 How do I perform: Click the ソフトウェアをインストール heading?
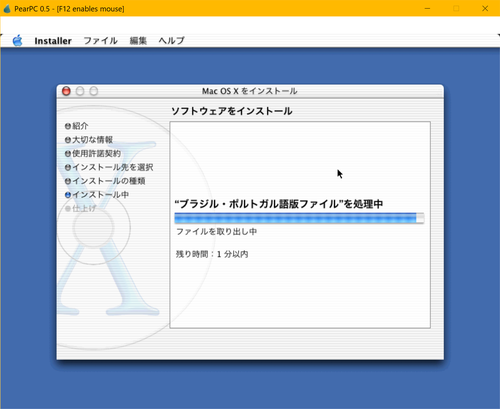[232, 111]
